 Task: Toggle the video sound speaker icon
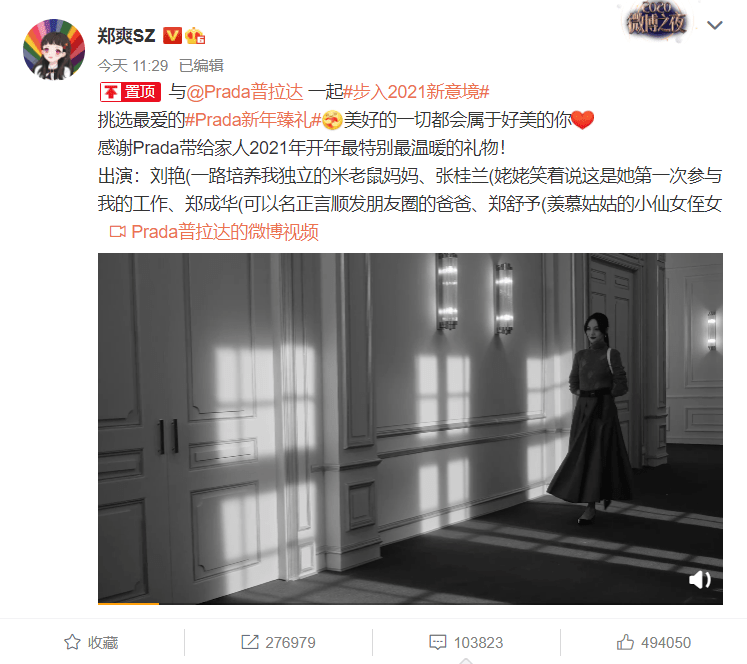pyautogui.click(x=699, y=580)
